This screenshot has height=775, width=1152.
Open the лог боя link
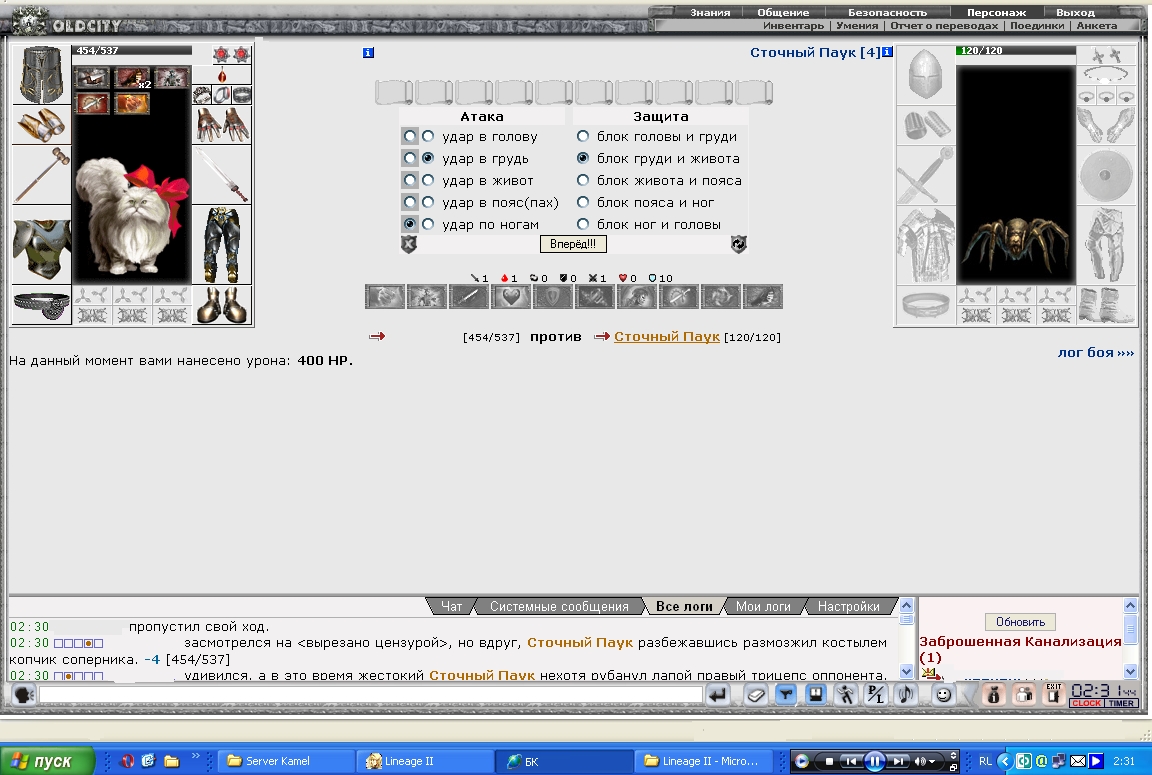tap(1095, 353)
